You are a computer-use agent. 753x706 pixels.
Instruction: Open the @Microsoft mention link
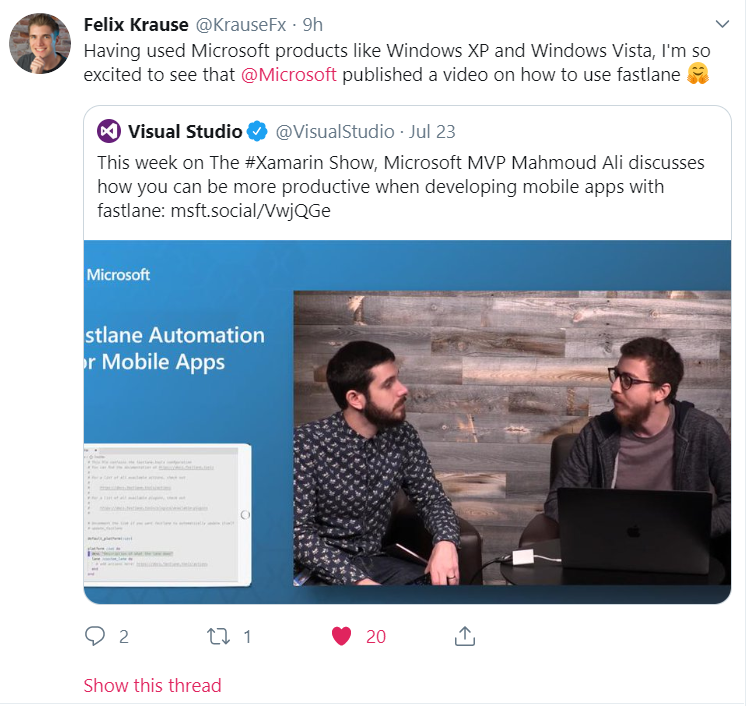tap(289, 74)
